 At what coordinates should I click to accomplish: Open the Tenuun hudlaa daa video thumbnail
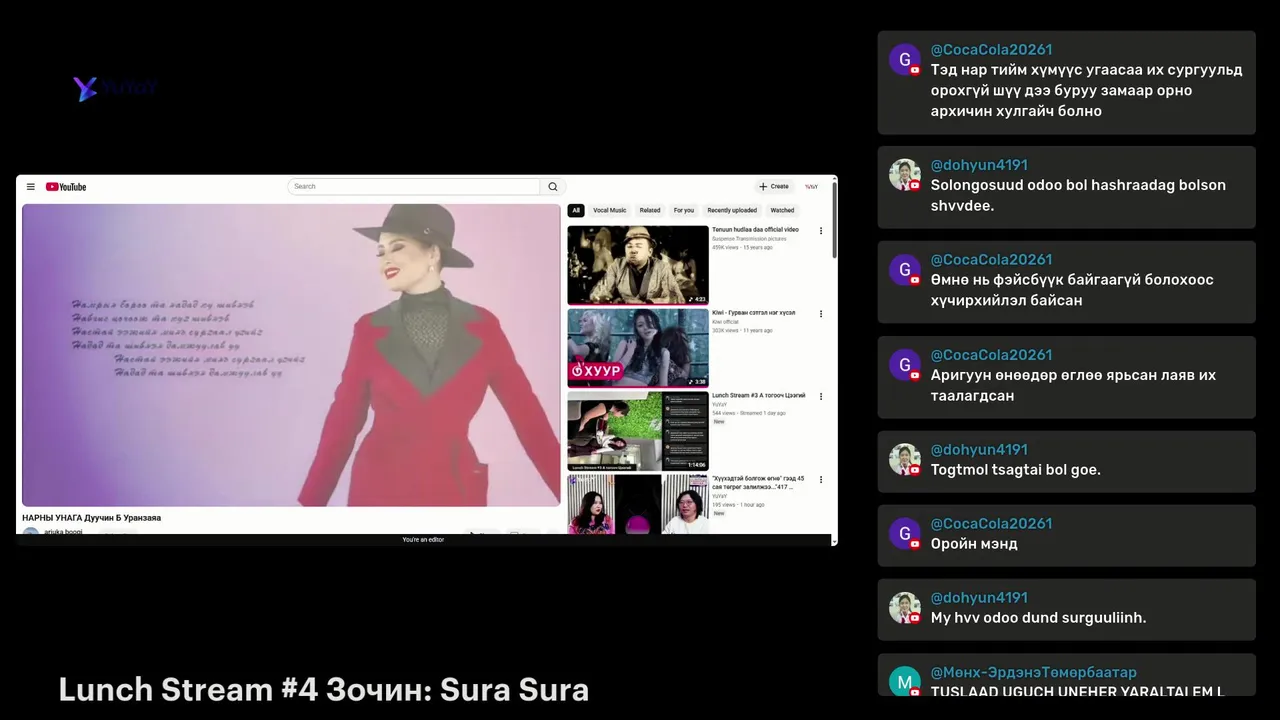(x=638, y=265)
